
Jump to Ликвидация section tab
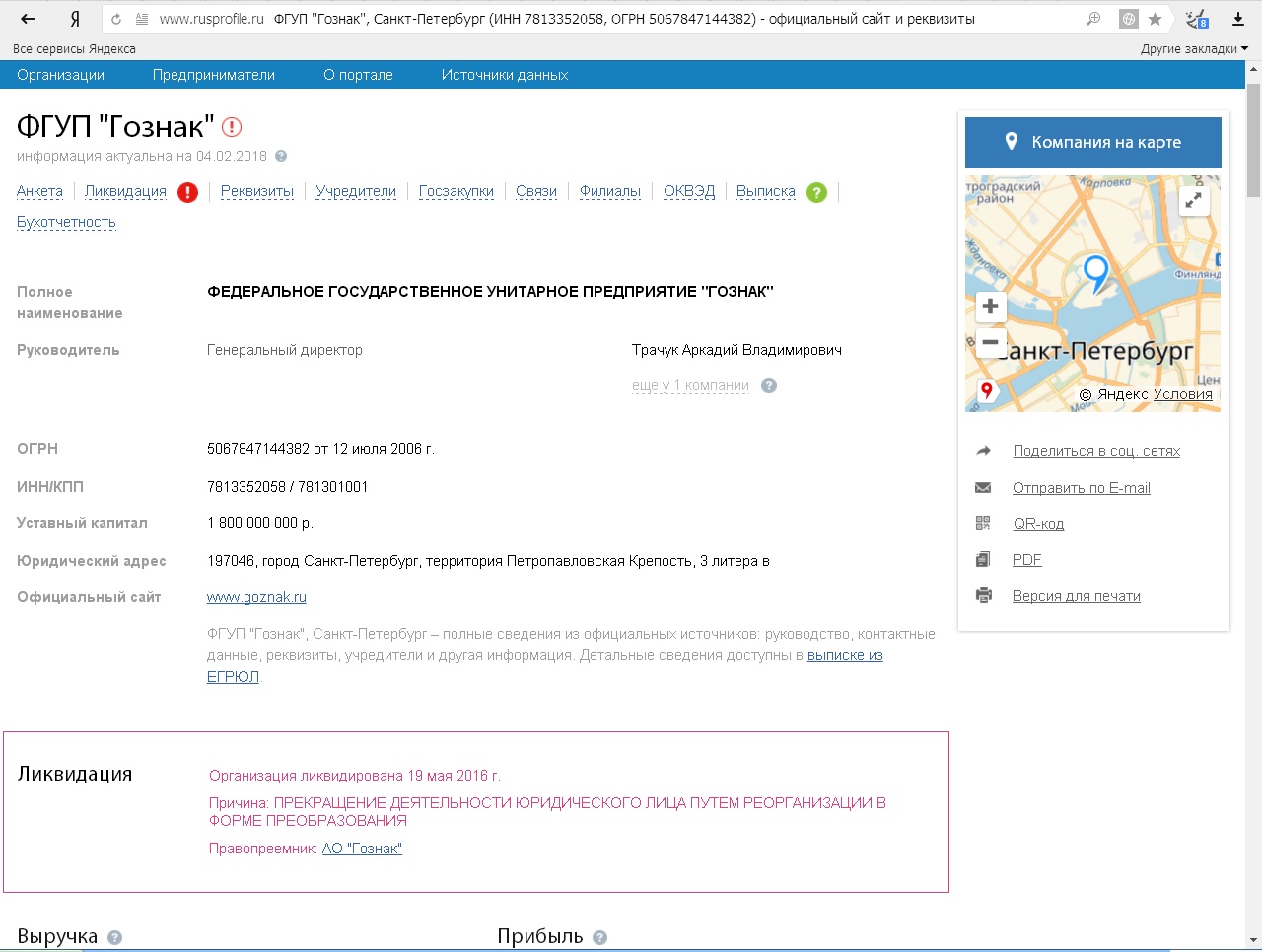click(x=125, y=192)
